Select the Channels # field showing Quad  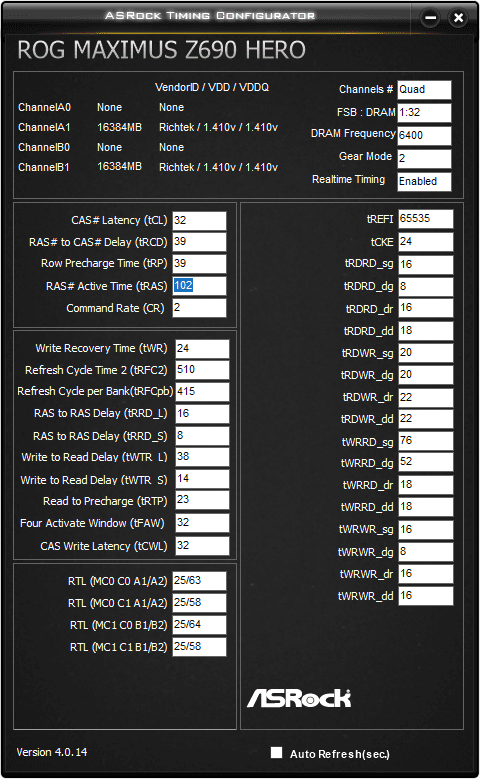pyautogui.click(x=424, y=90)
